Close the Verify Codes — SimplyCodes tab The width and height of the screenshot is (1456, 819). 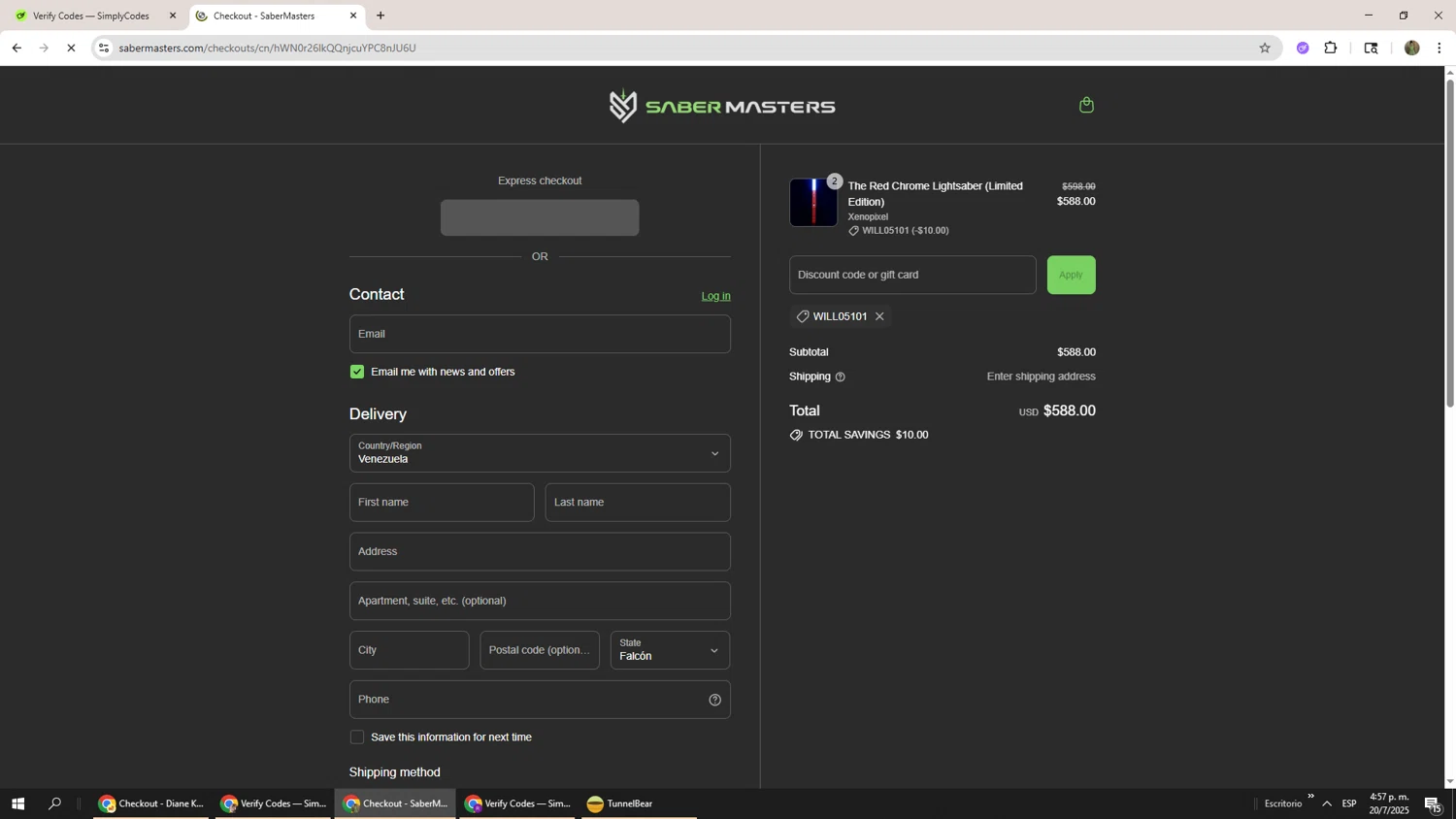pyautogui.click(x=173, y=16)
